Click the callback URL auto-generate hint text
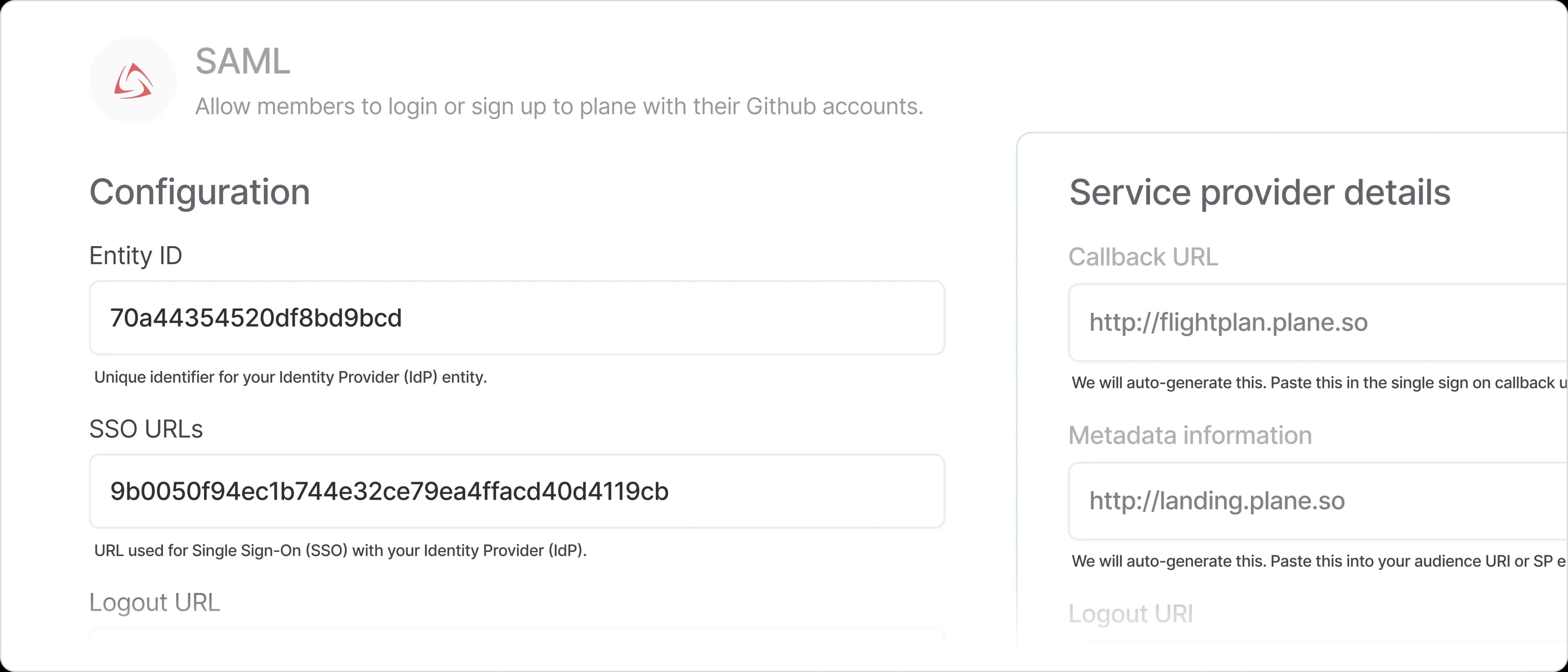Image resolution: width=1568 pixels, height=672 pixels. pyautogui.click(x=1315, y=383)
